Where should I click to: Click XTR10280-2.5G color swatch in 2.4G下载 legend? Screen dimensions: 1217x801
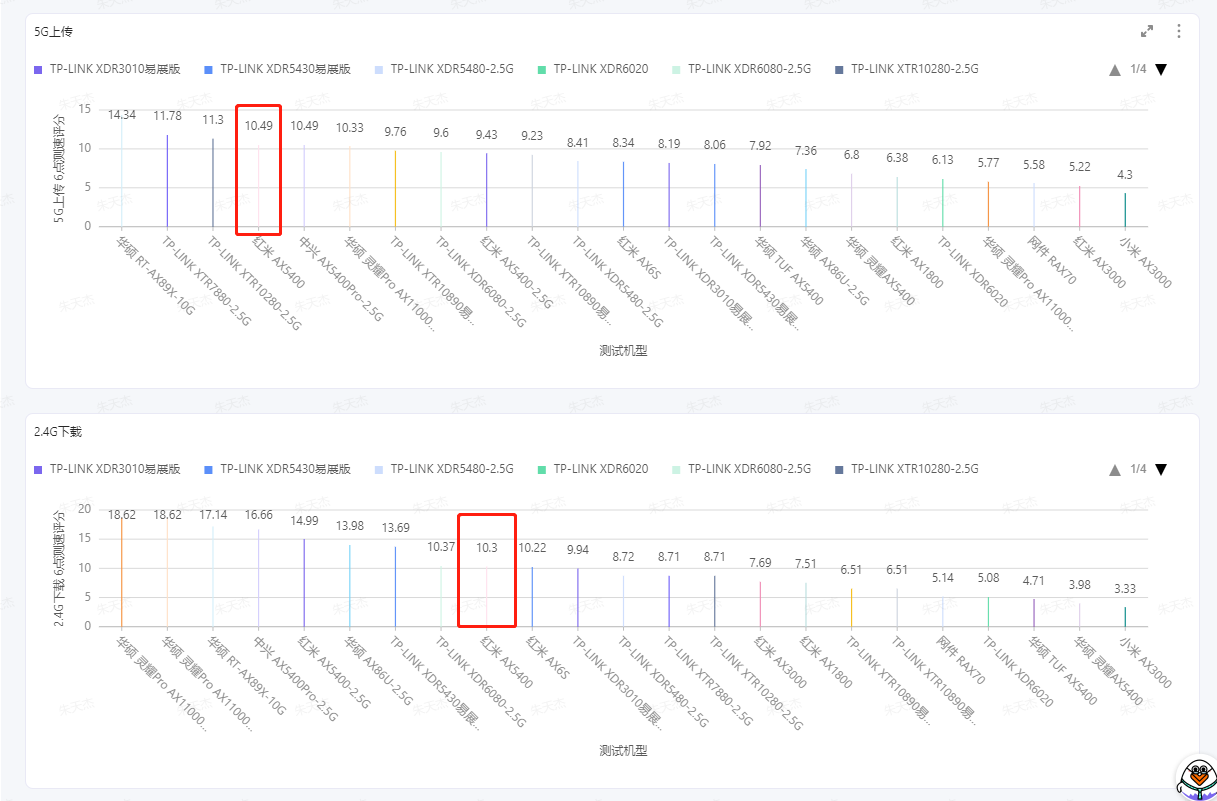point(839,470)
